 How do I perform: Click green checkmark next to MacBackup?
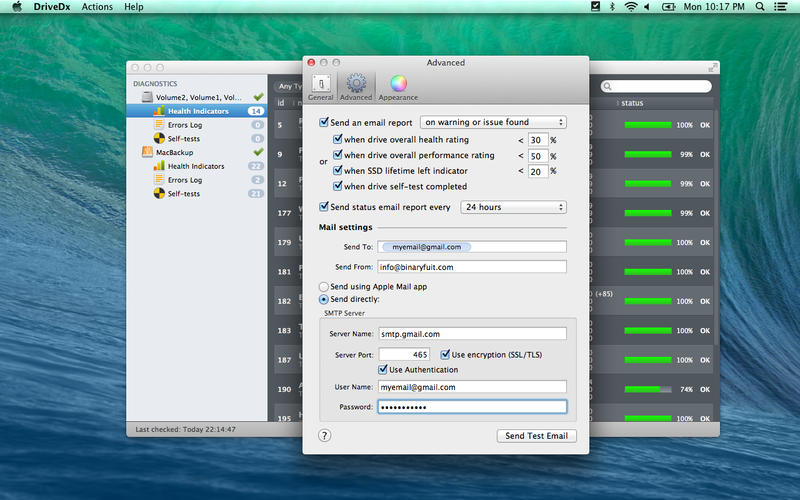pyautogui.click(x=258, y=152)
